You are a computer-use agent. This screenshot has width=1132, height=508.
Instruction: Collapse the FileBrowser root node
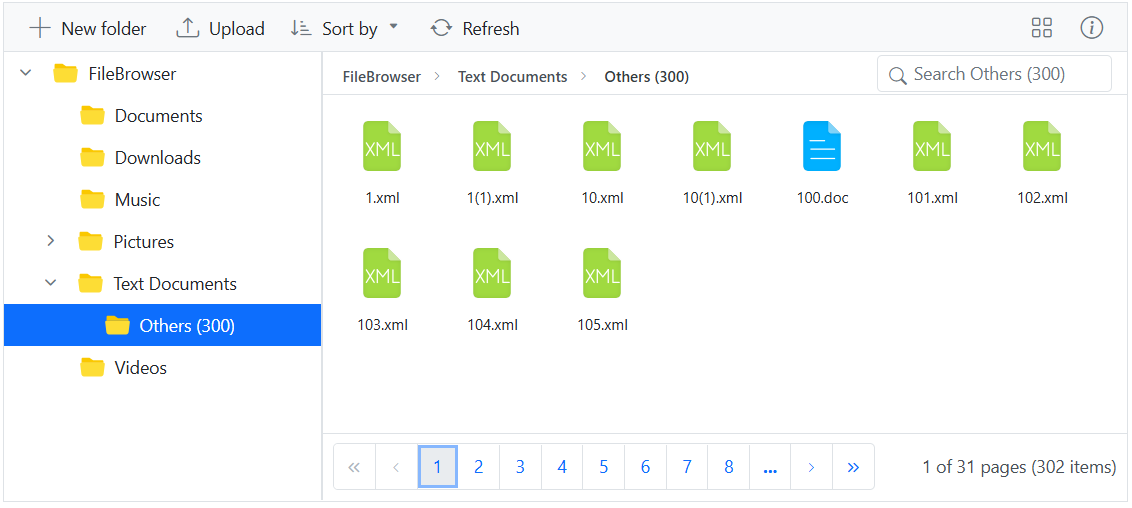click(26, 73)
